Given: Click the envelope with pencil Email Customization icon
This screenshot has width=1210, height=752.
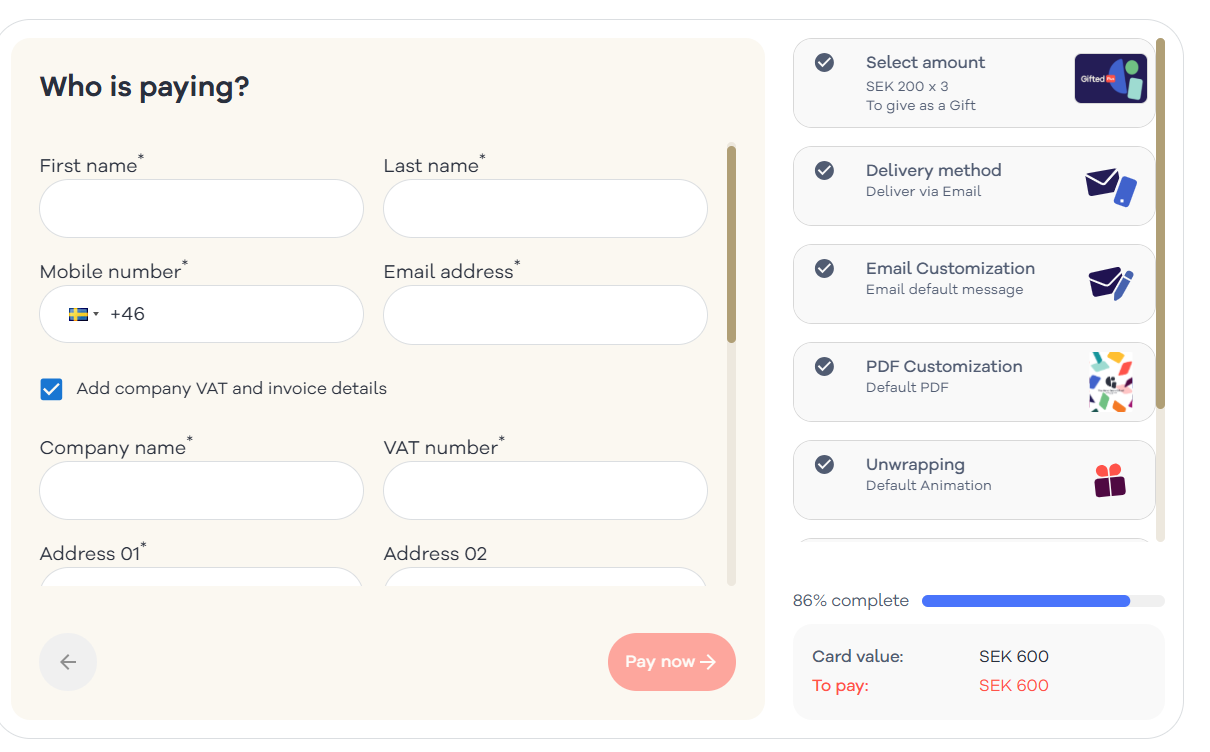Looking at the screenshot, I should pos(1111,284).
